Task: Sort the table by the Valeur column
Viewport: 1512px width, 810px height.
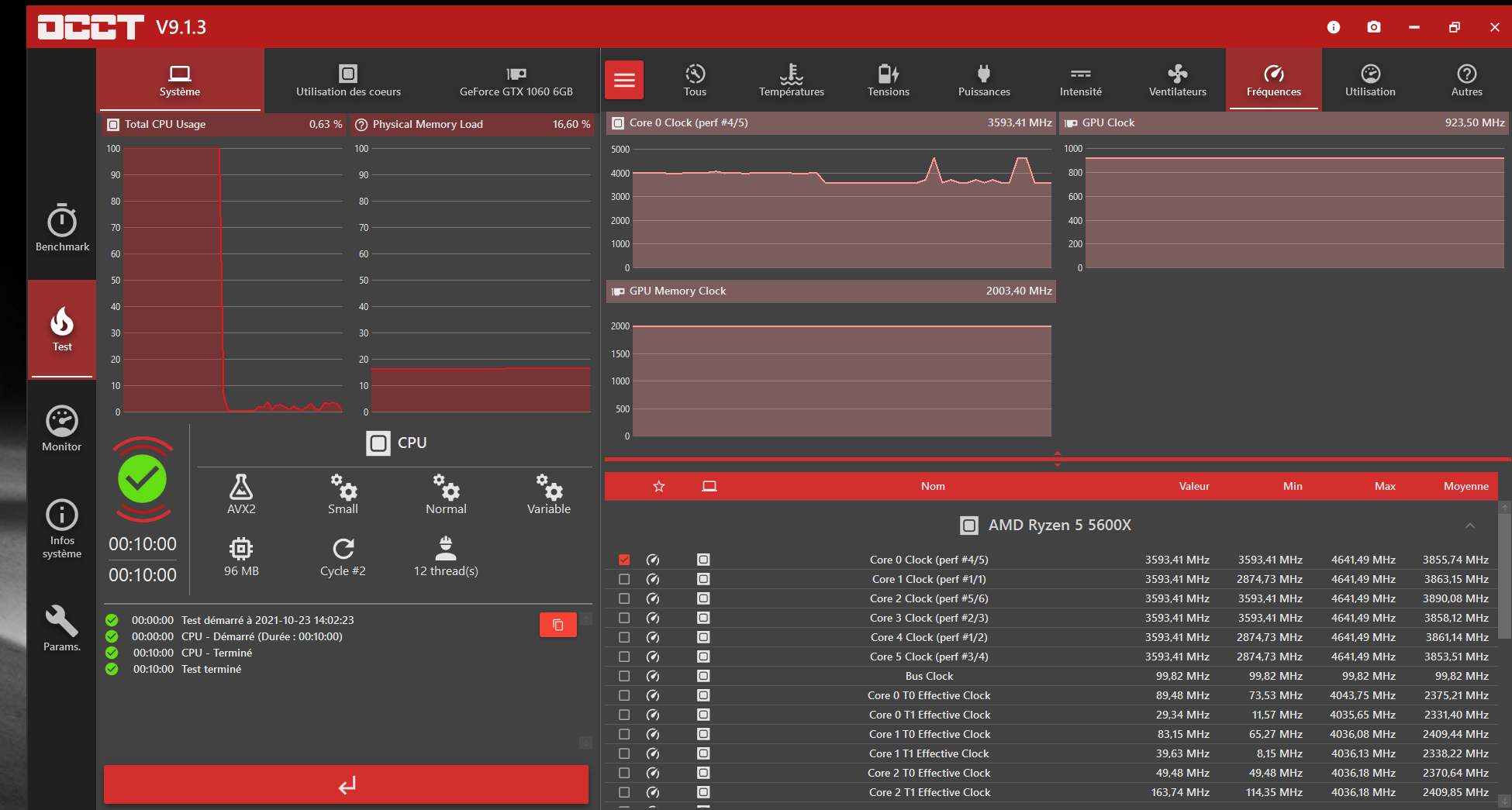Action: [x=1194, y=487]
